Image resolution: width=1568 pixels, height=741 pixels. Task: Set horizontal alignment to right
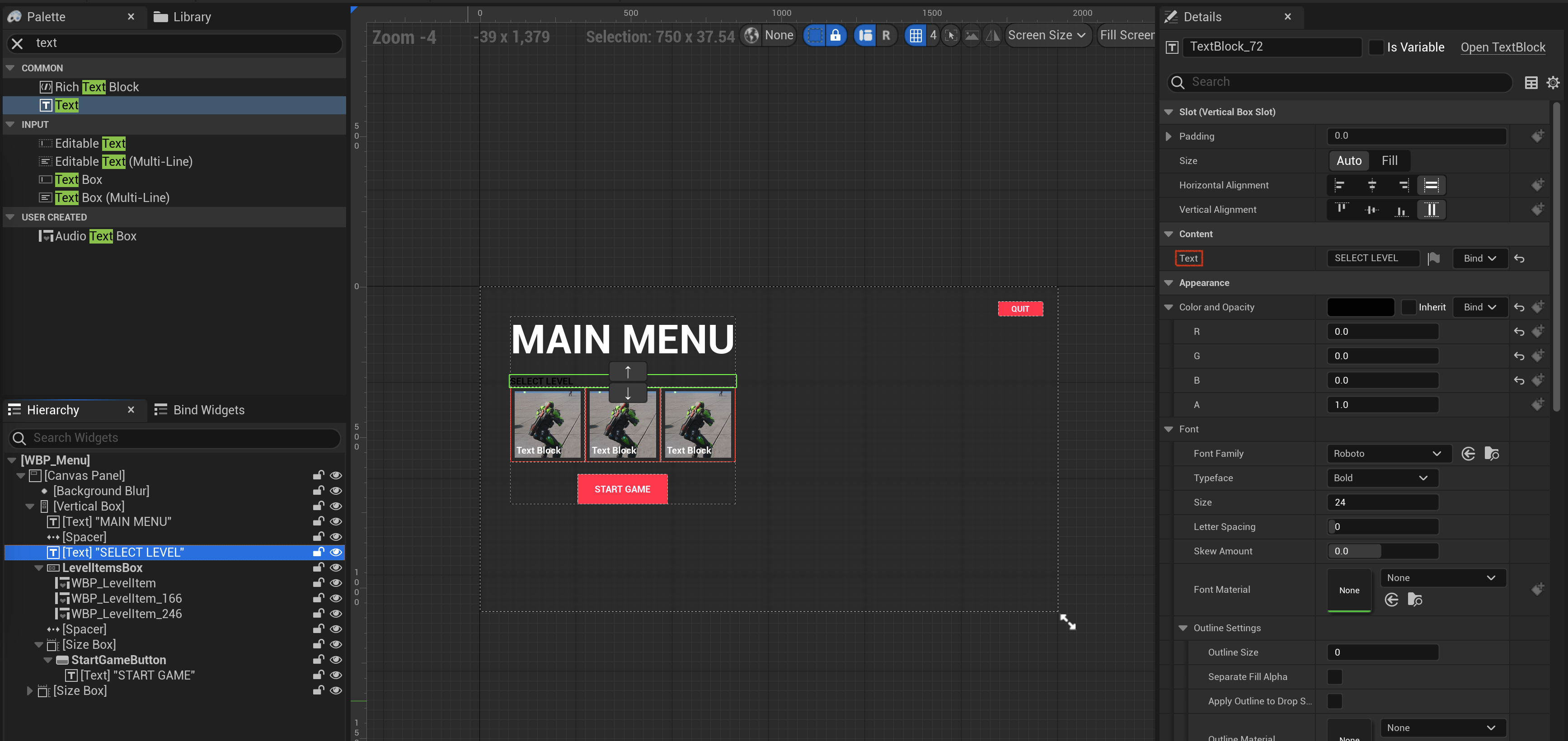[1403, 185]
